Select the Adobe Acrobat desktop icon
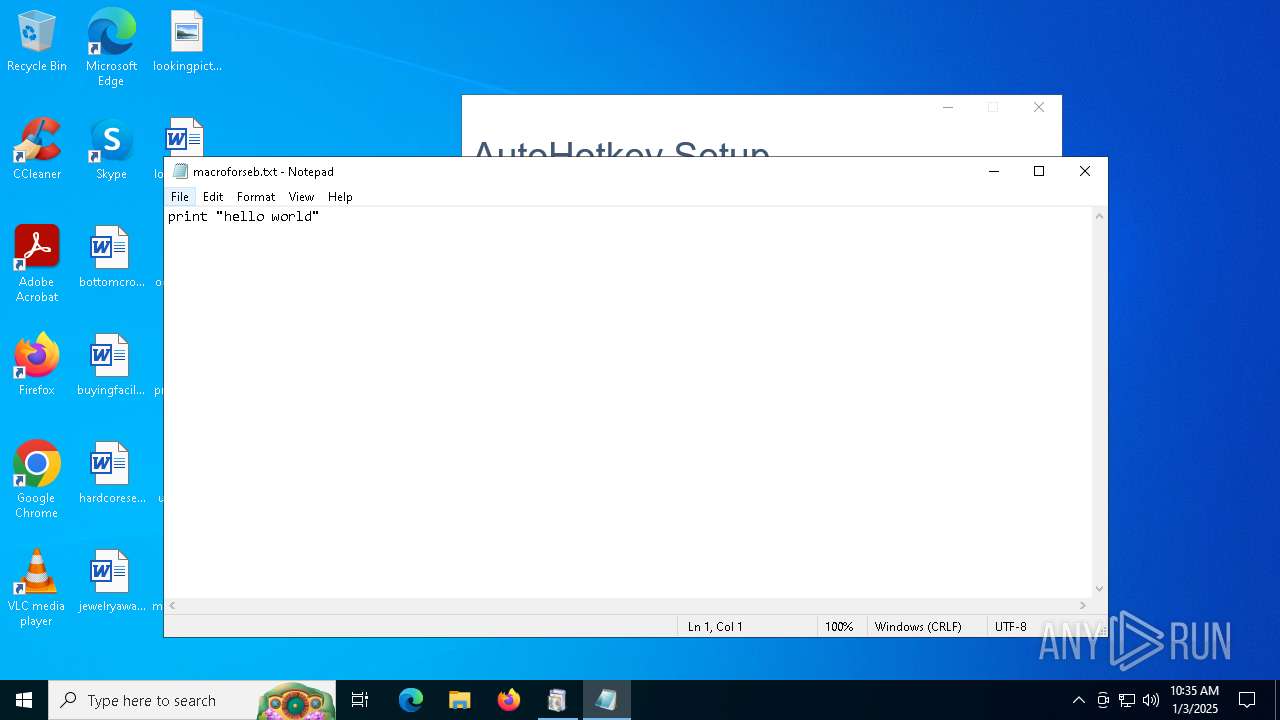 coord(37,264)
